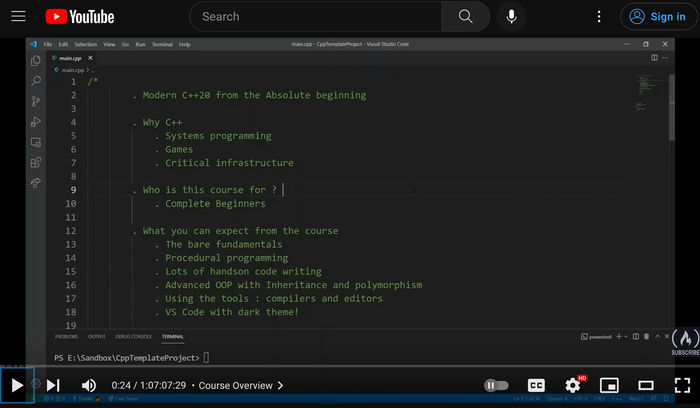The height and width of the screenshot is (408, 700).
Task: Open the Source Control sidebar icon
Action: point(36,101)
